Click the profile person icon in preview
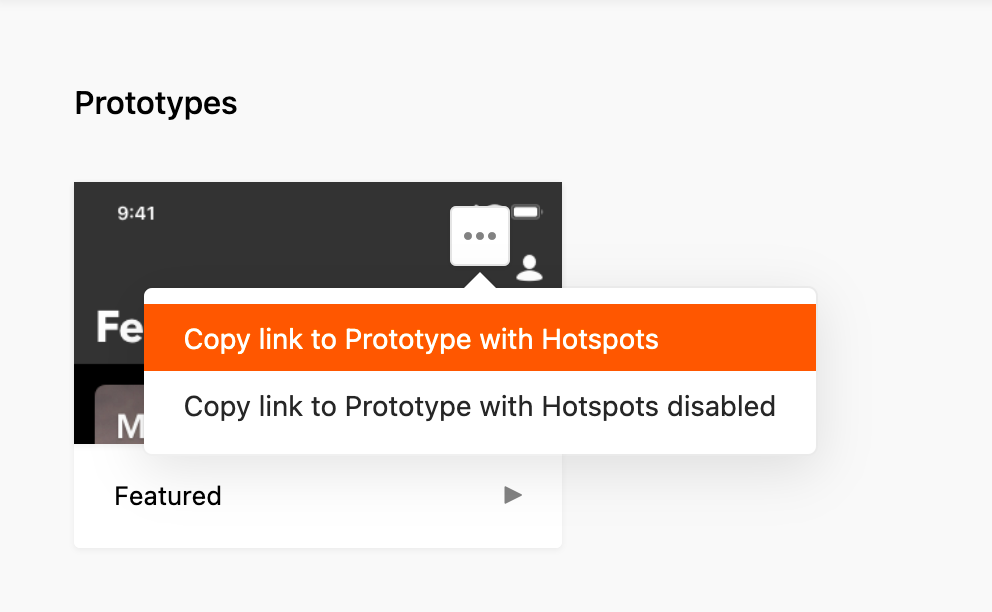 coord(529,267)
